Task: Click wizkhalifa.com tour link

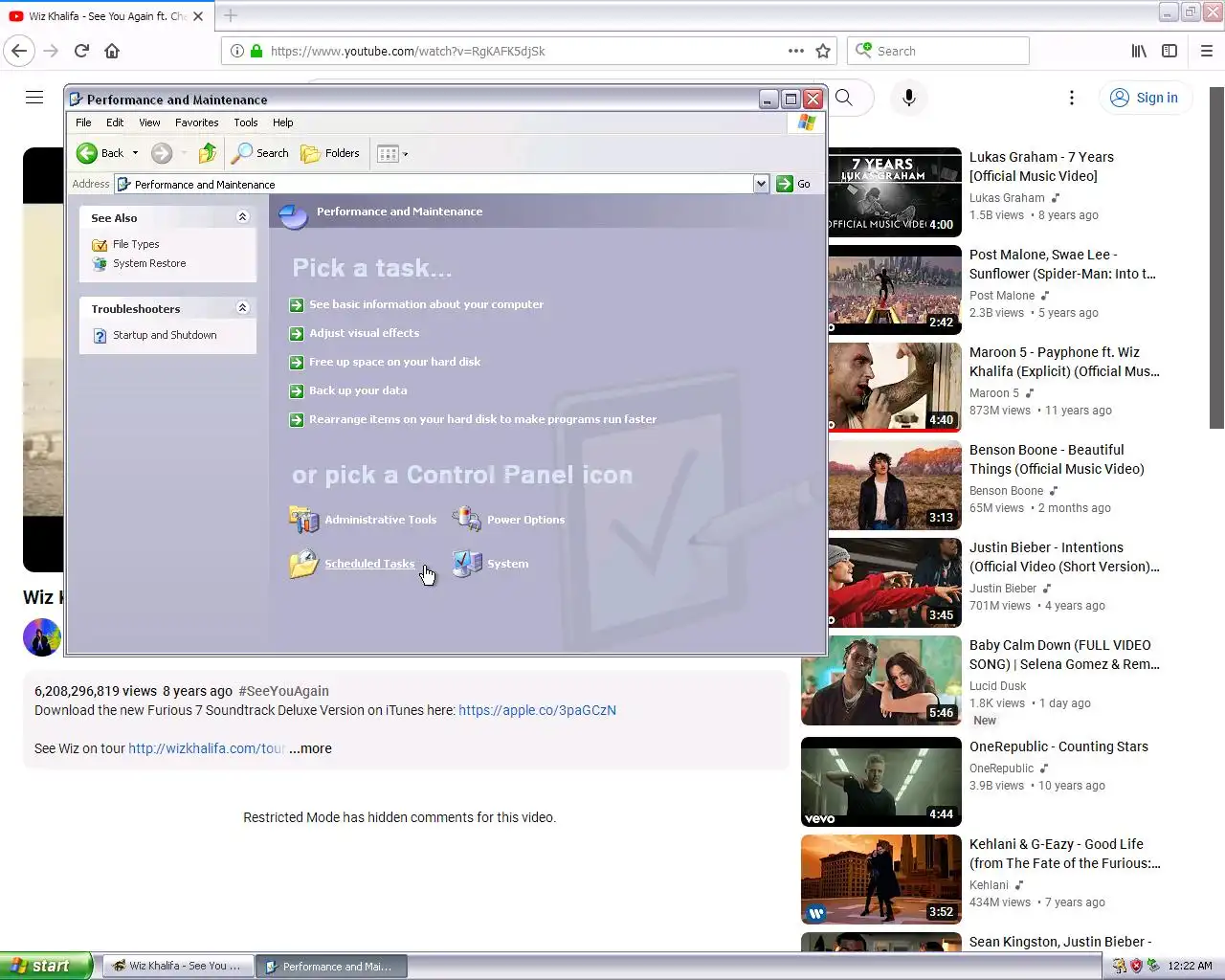Action: pos(207,748)
